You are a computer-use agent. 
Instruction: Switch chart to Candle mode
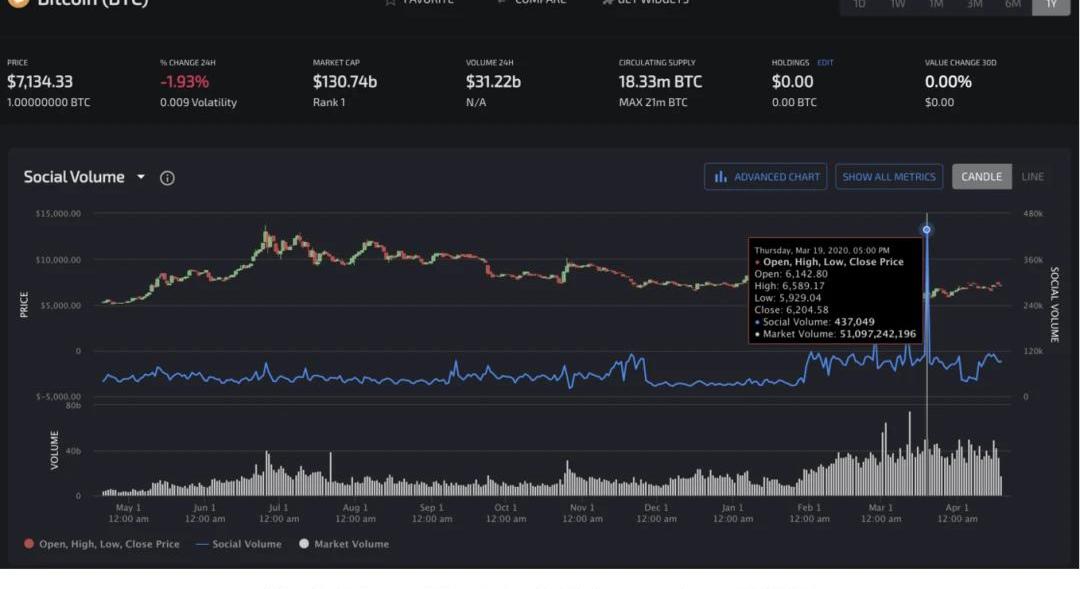coord(980,177)
